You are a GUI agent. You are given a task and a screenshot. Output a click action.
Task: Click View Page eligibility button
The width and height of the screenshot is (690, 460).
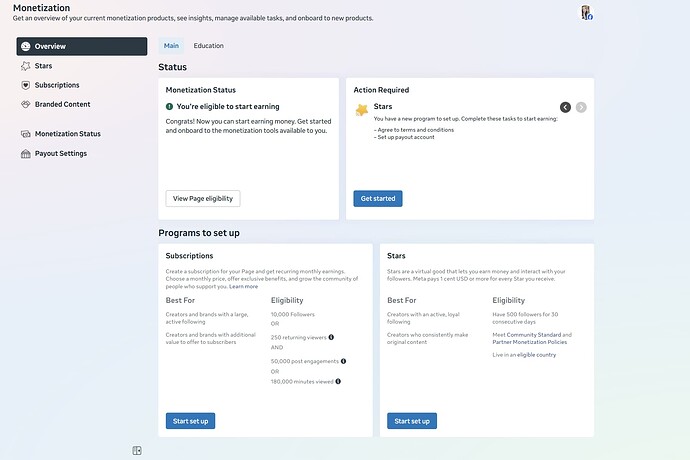click(203, 199)
